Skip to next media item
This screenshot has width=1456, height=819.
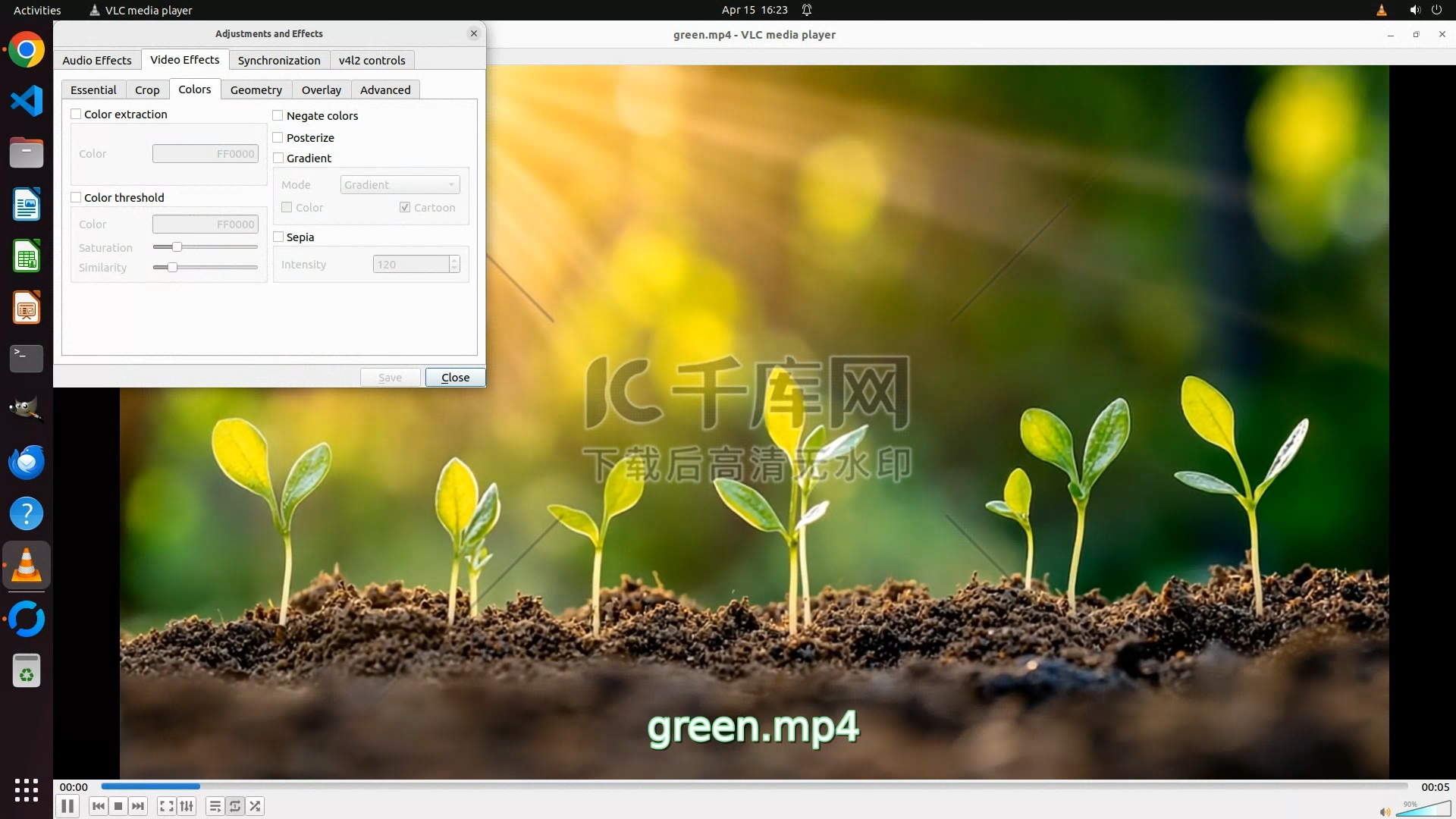138,806
